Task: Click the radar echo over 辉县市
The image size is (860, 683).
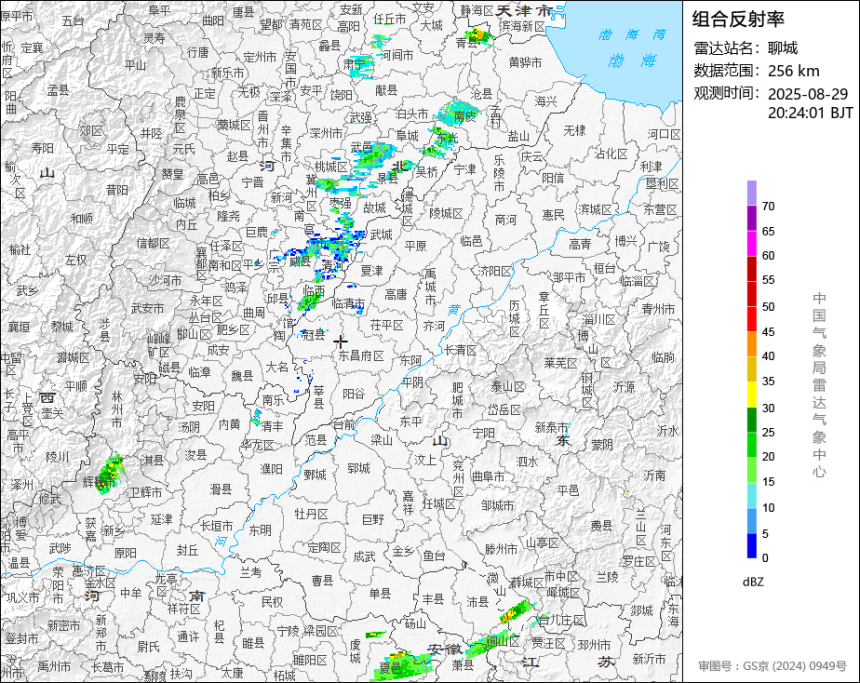Action: click(110, 475)
